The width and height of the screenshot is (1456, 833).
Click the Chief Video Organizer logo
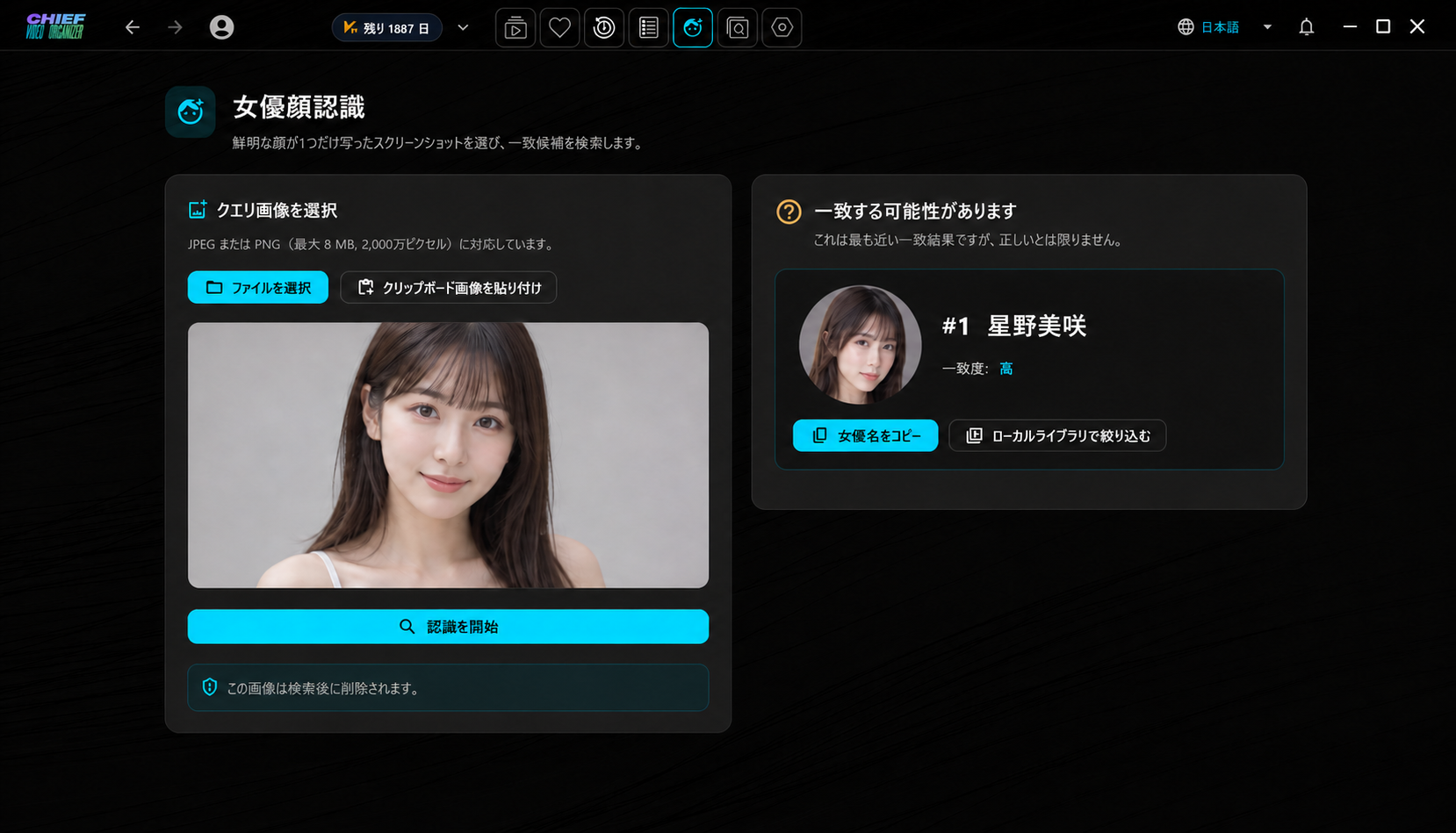pos(55,26)
